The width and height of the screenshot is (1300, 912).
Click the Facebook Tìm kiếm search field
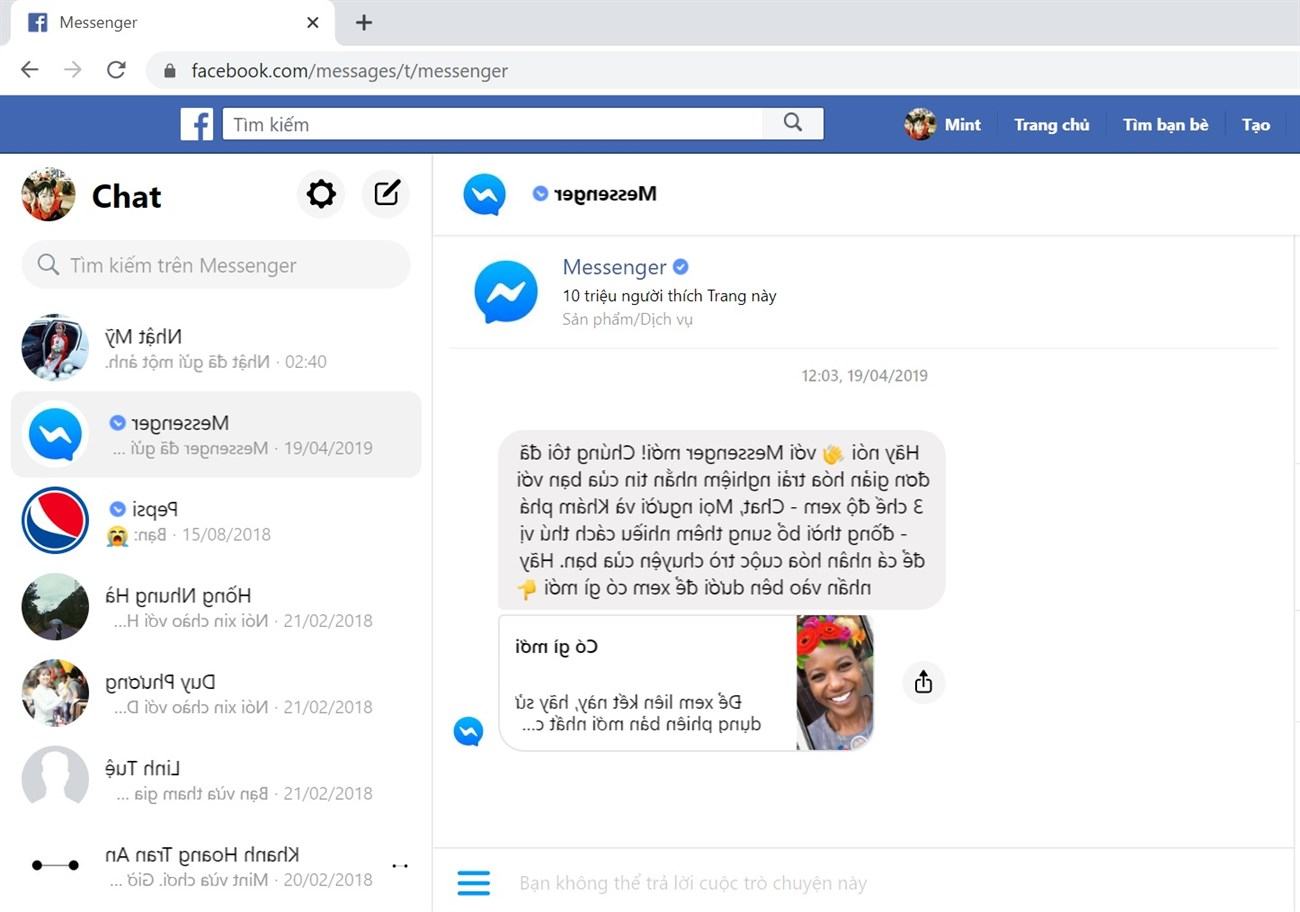[492, 124]
